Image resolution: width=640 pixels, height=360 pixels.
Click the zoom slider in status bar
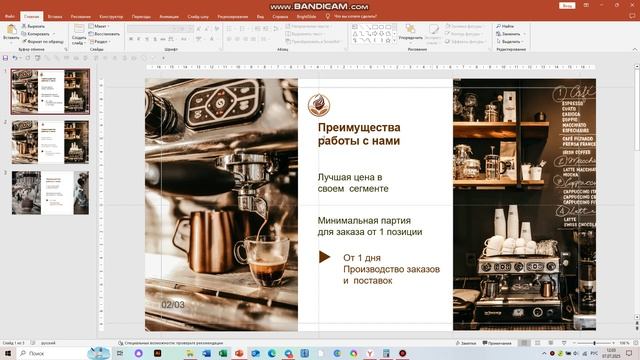tap(594, 343)
